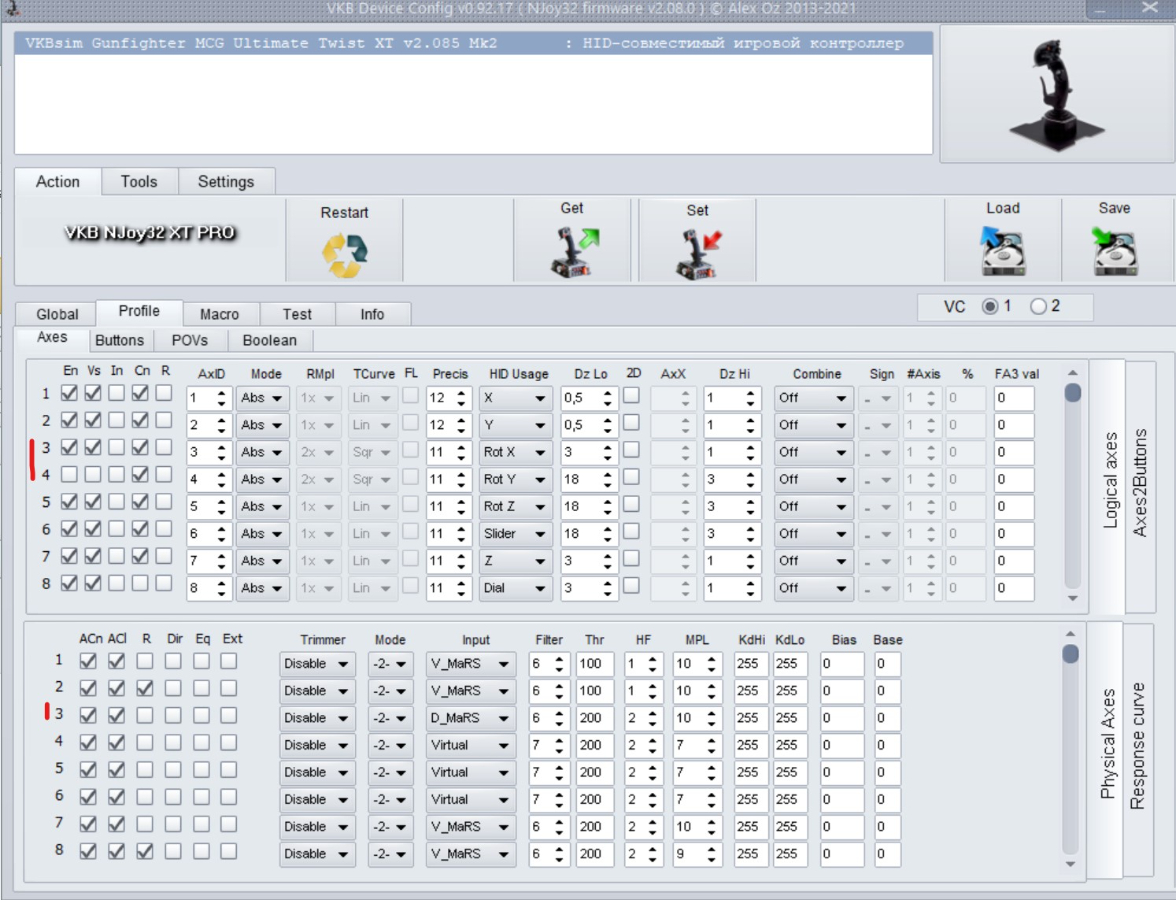
Task: Switch to the Global tab
Action: coord(57,314)
